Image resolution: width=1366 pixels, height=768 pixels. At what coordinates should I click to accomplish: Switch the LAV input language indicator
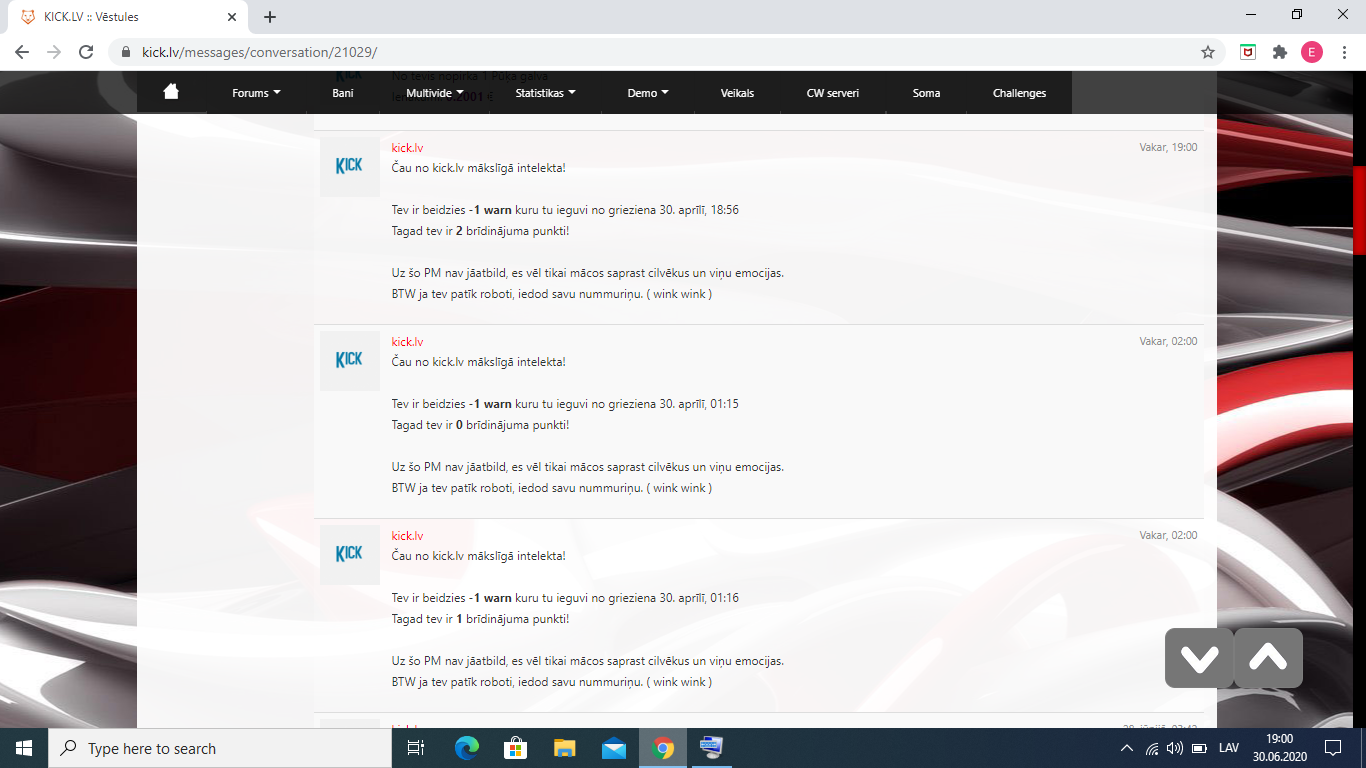click(x=1229, y=748)
